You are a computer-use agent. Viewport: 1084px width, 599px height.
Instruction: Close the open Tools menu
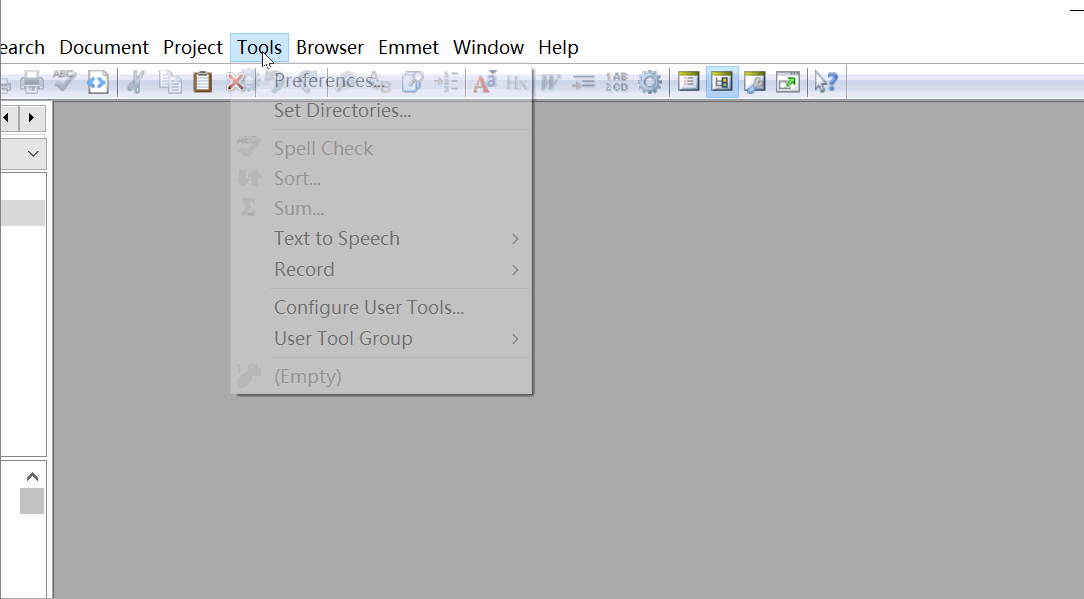[x=259, y=48]
